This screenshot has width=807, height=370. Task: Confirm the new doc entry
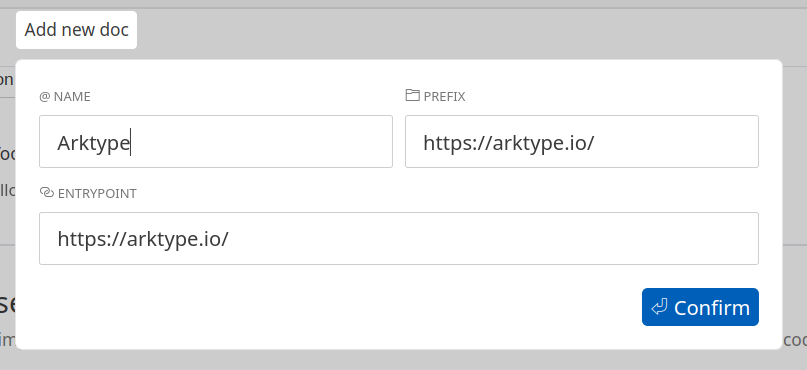click(700, 307)
